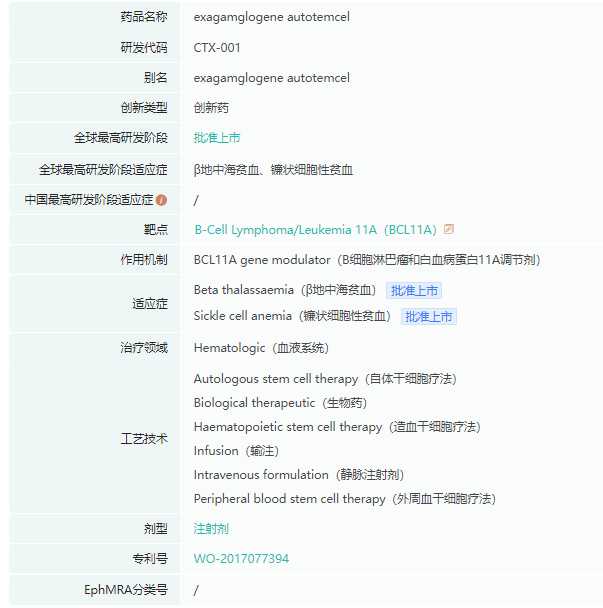Click the 专利号 row label
603x608 pixels.
(150, 558)
